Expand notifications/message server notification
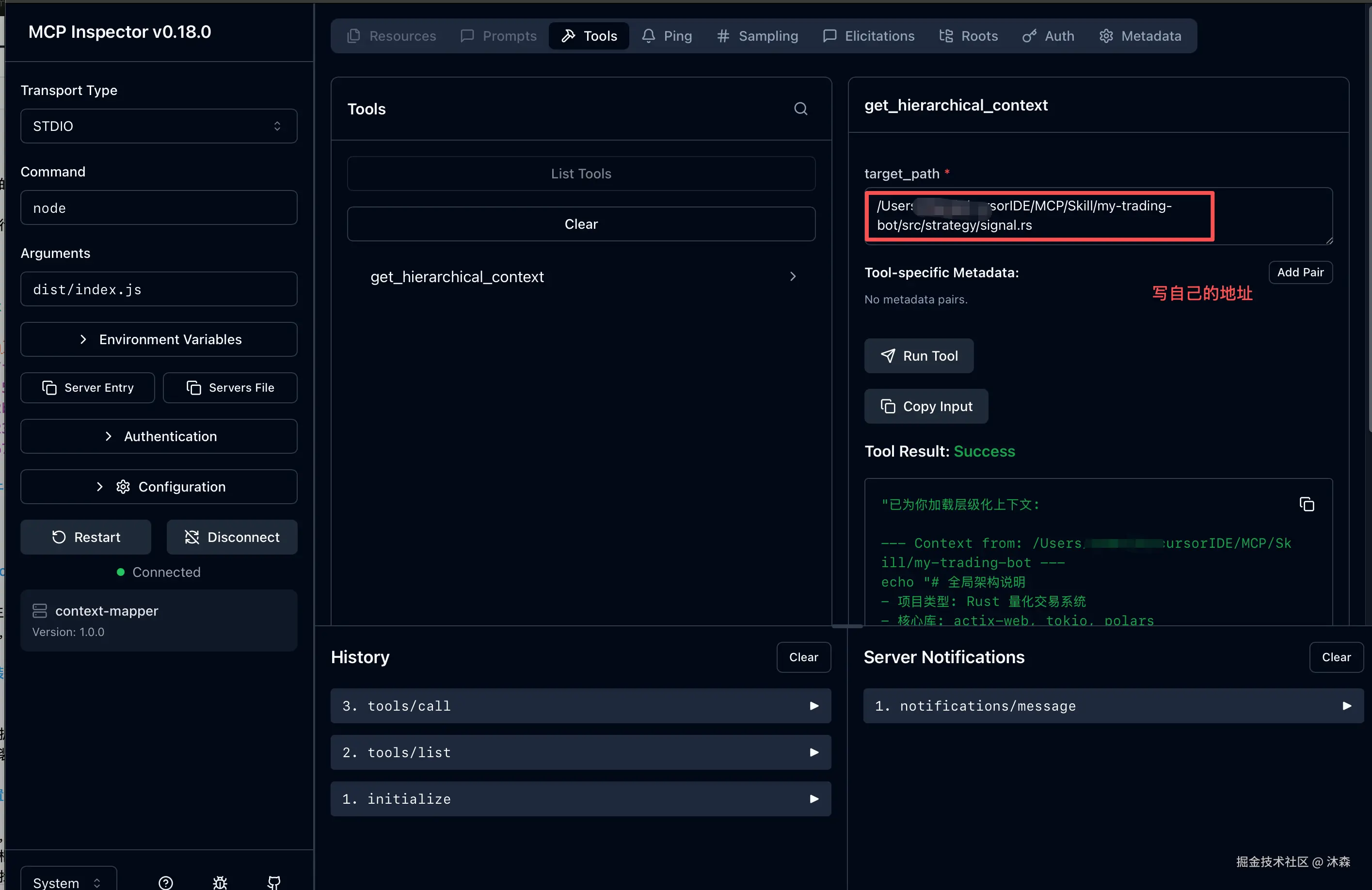 click(x=1113, y=705)
